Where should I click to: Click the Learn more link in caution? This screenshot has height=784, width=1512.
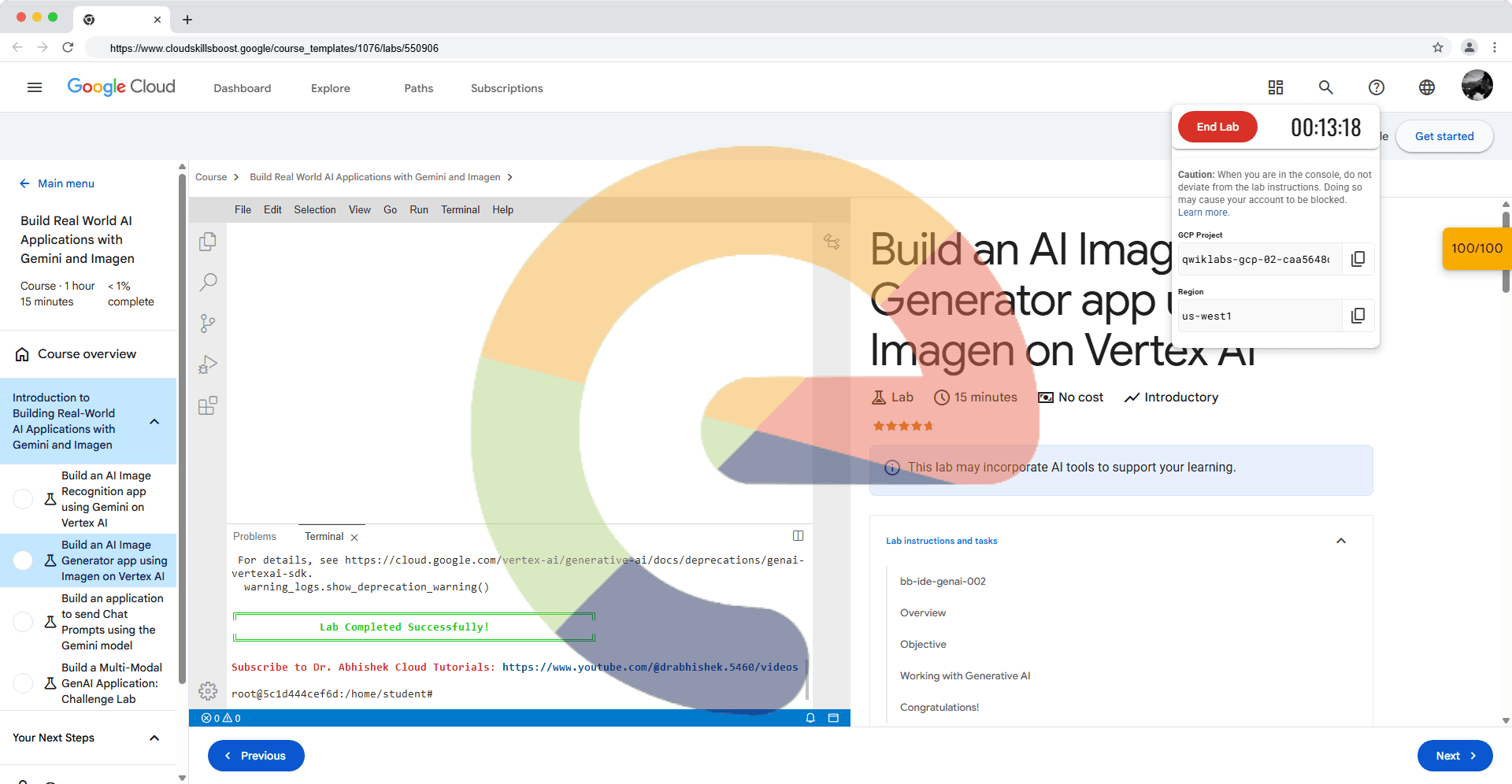pos(1203,213)
